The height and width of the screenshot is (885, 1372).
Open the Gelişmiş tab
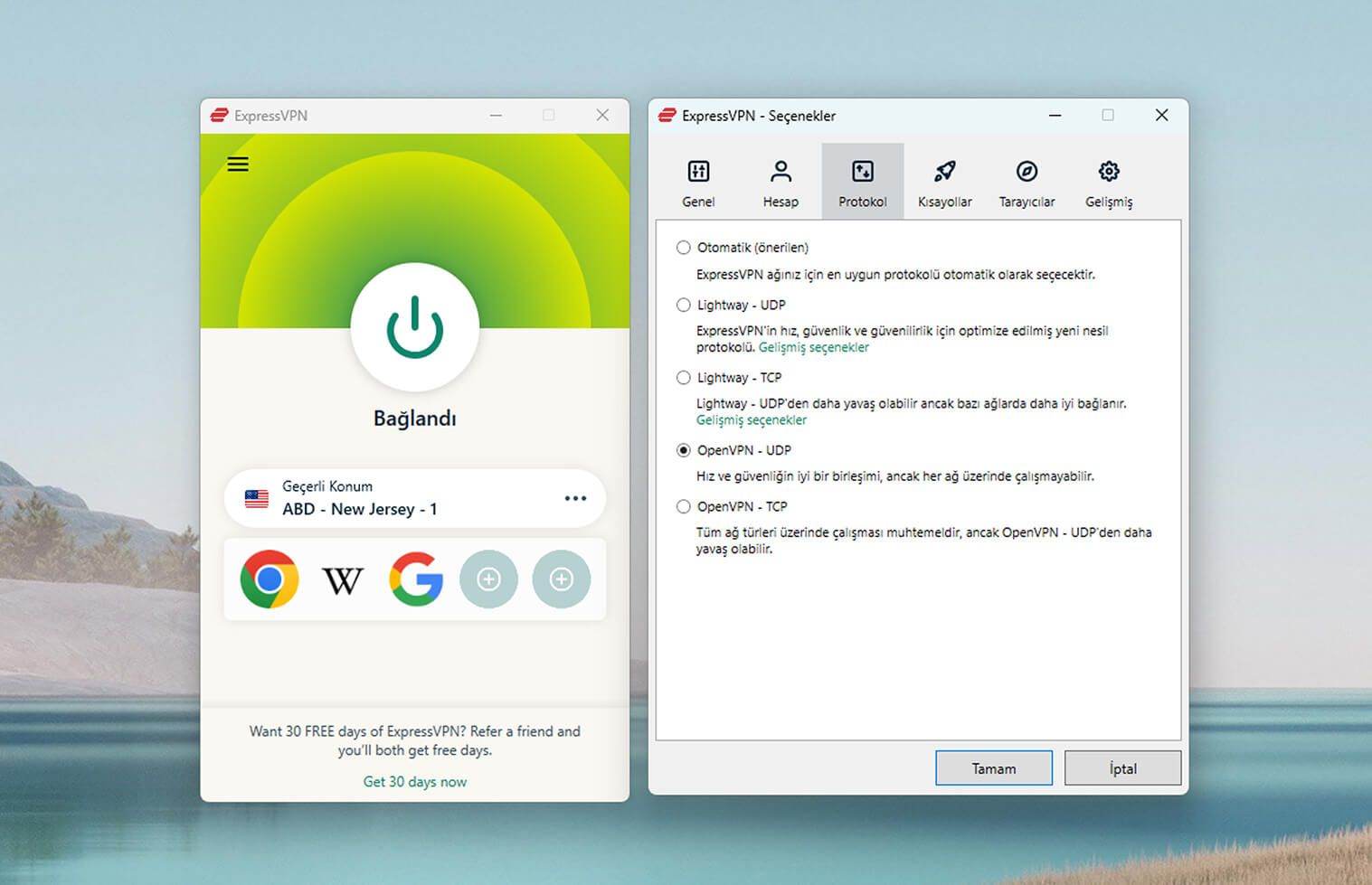(1109, 182)
